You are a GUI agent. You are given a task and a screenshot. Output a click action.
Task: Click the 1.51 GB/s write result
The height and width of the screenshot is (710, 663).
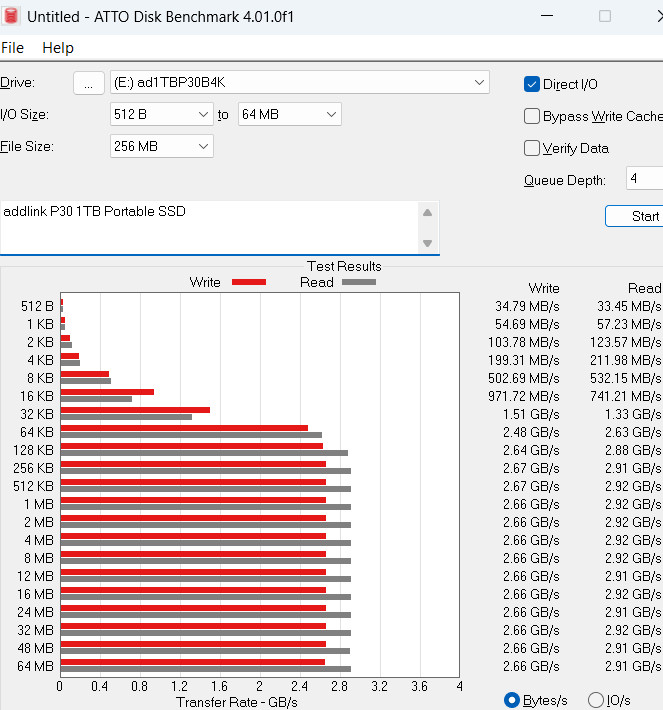[531, 414]
